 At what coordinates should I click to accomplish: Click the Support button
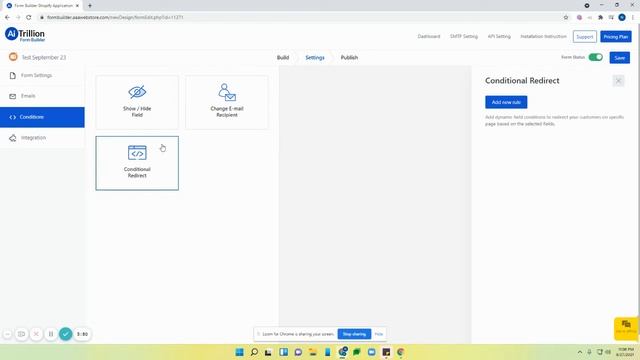point(584,37)
